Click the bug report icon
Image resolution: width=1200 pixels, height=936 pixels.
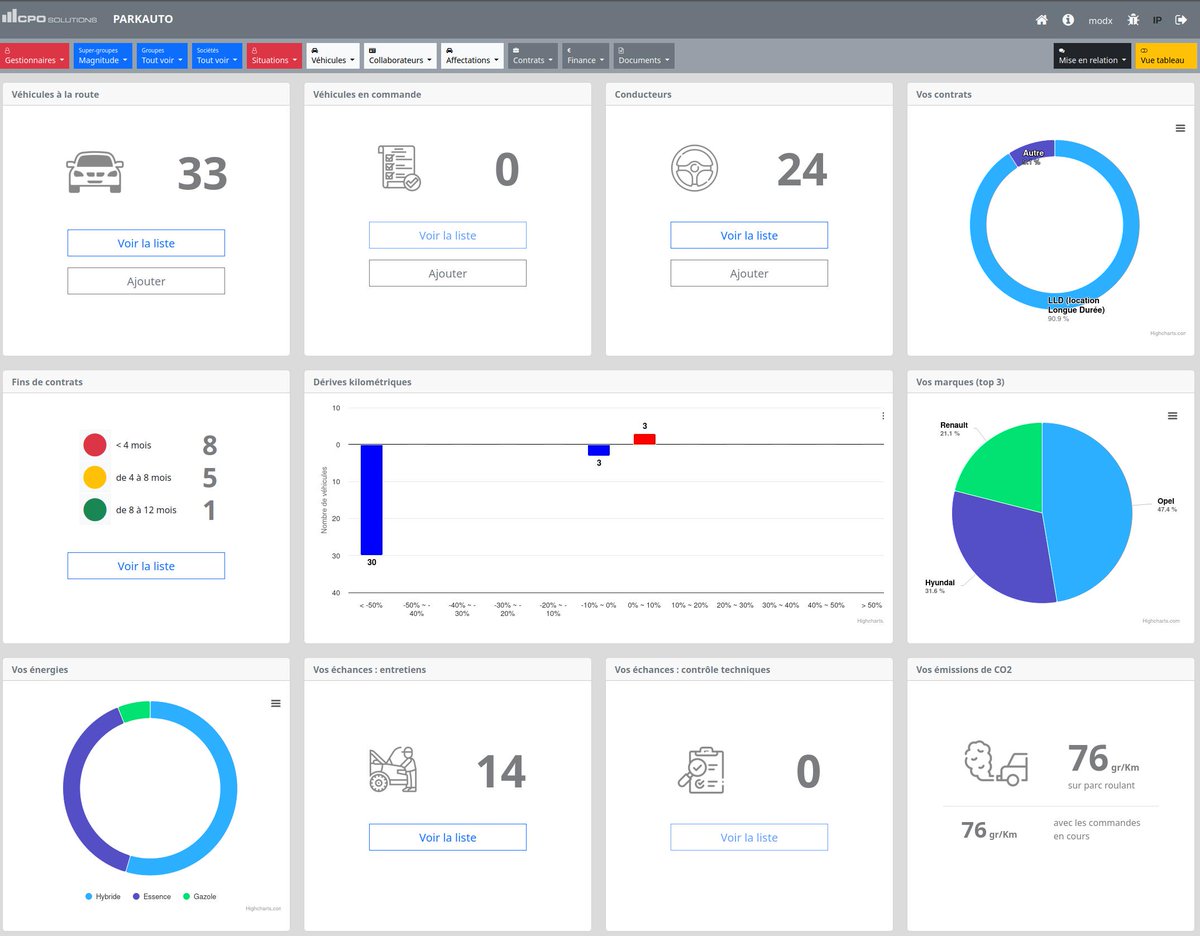pyautogui.click(x=1133, y=19)
